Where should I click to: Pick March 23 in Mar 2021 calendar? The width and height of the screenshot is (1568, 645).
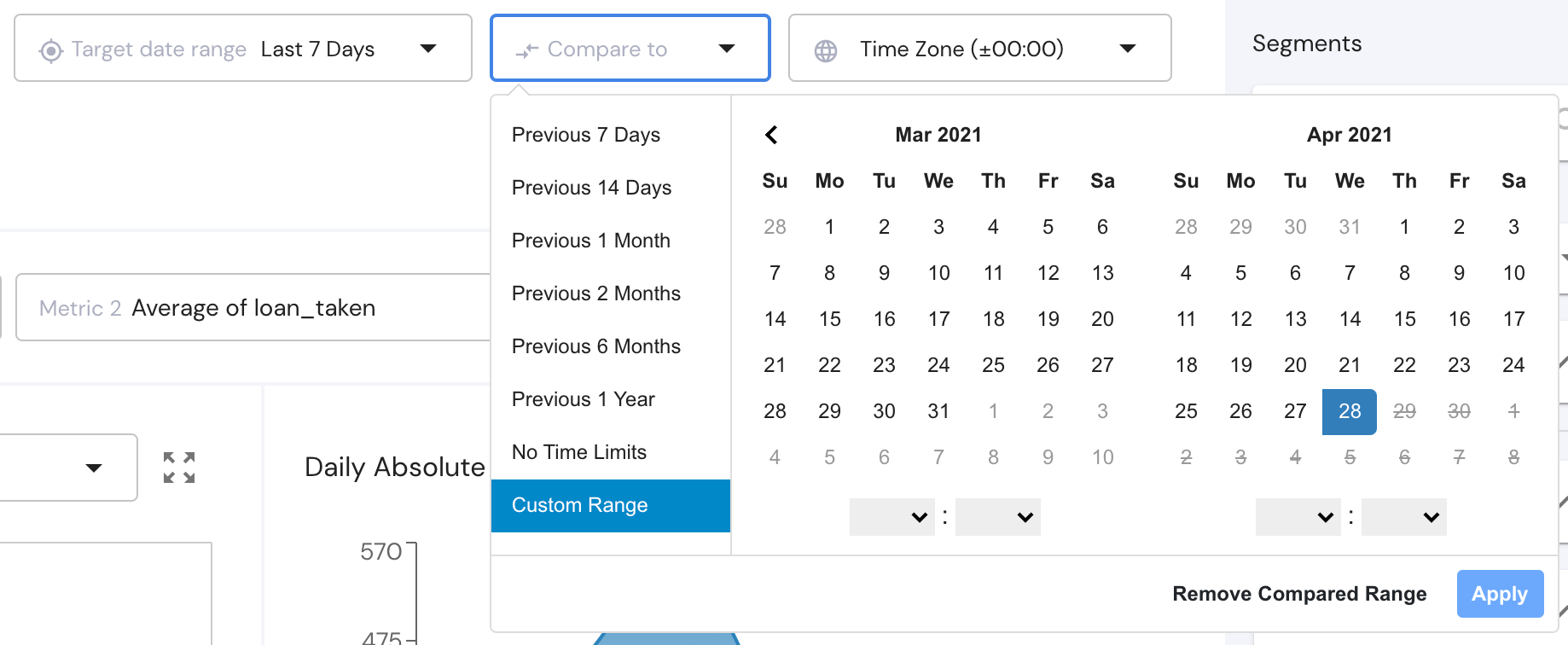[x=884, y=365]
